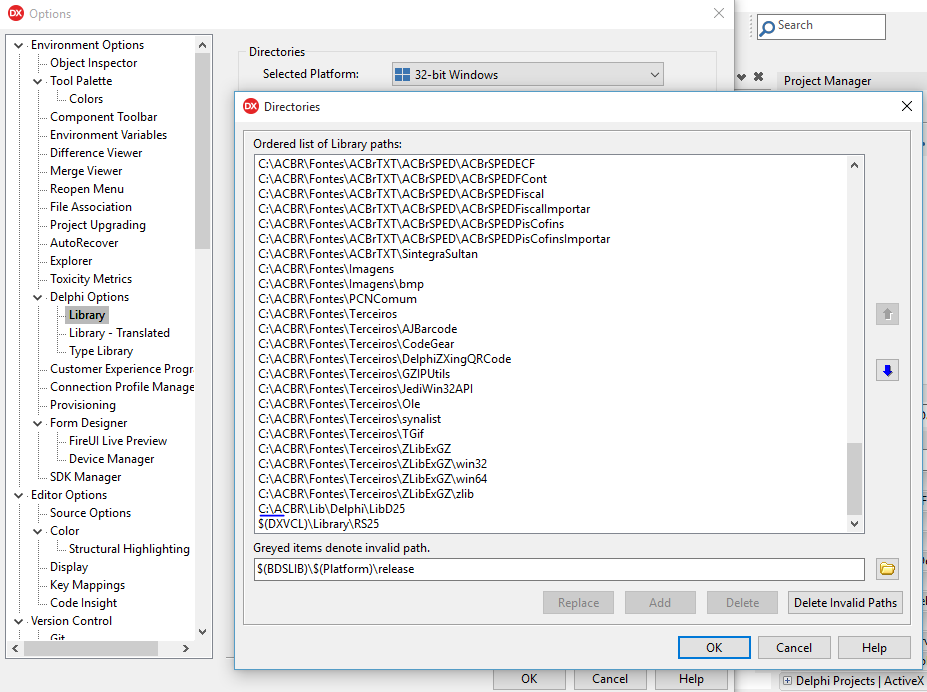The width and height of the screenshot is (927, 692).
Task: Close the Directories dialog
Action: (x=906, y=106)
